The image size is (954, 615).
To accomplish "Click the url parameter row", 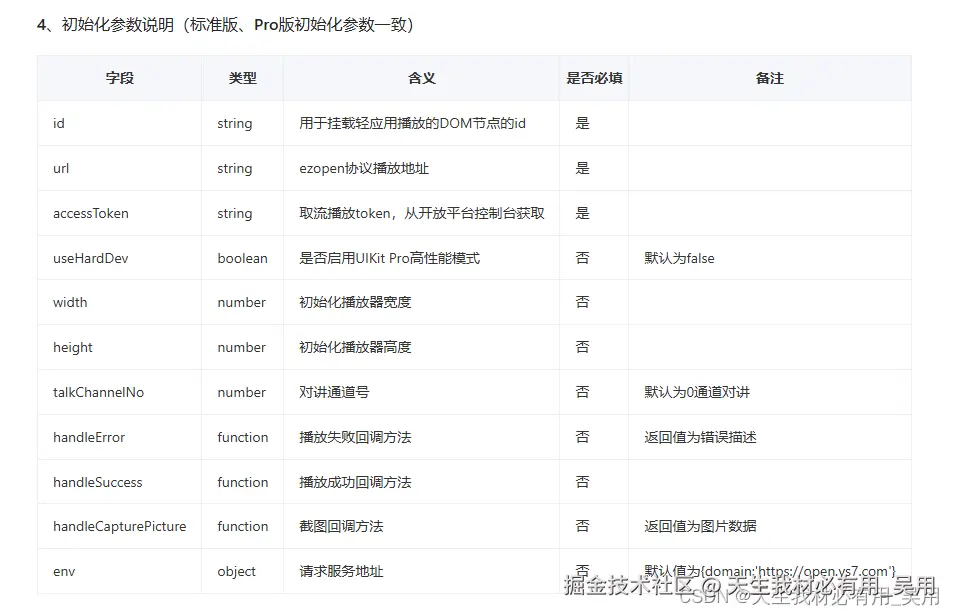I will tap(60, 168).
